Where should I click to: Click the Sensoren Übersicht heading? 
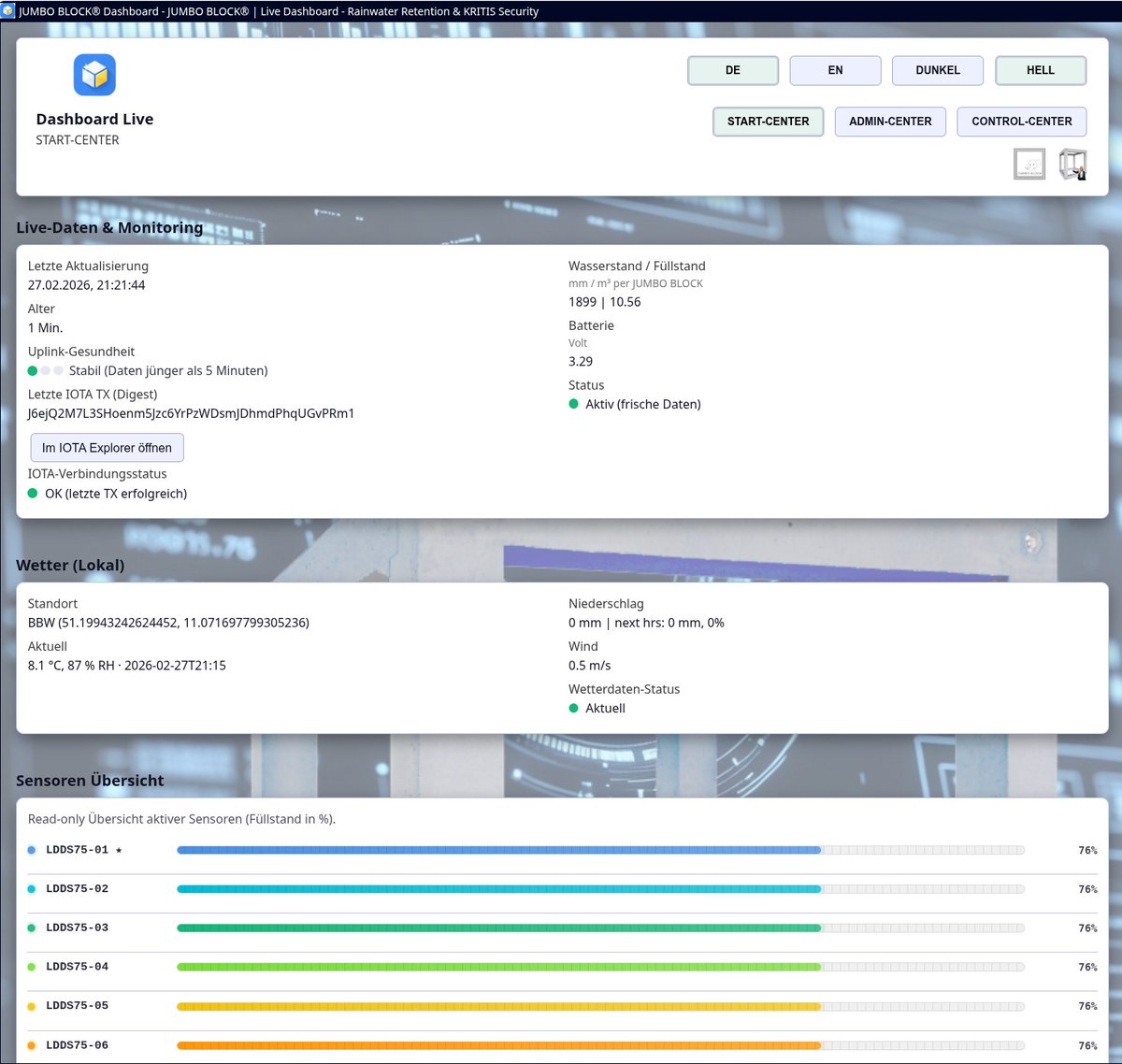pyautogui.click(x=90, y=781)
